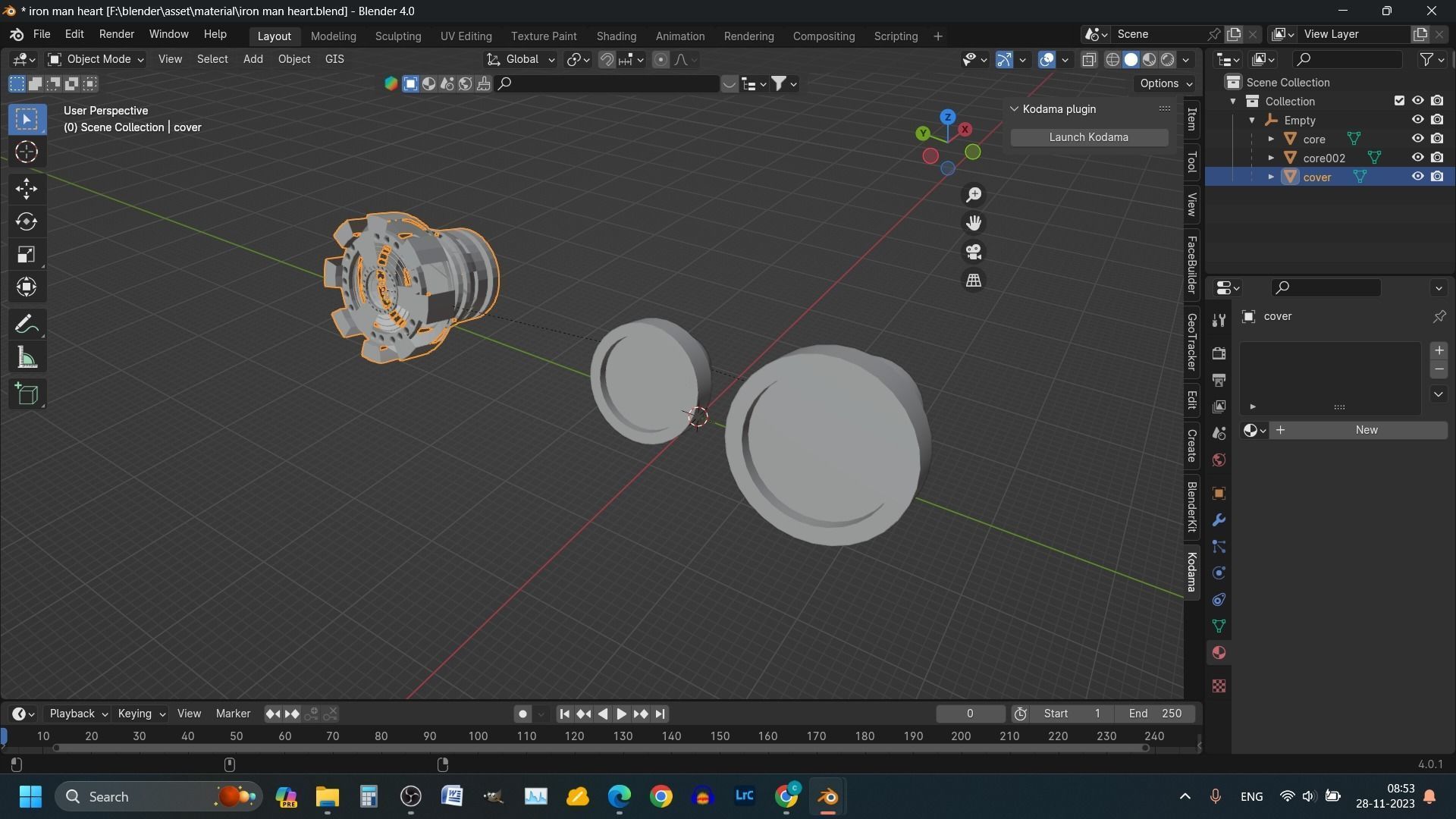Open Scene properties icon
Viewport: 1456px width, 819px height.
click(x=1219, y=433)
